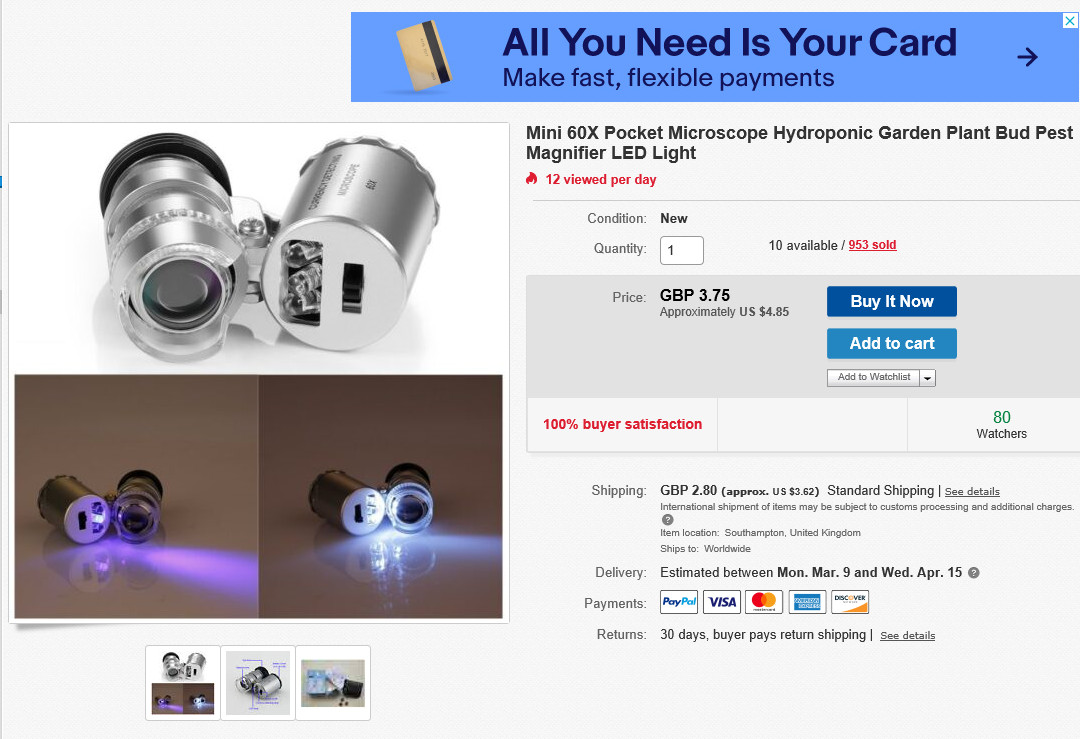Click the Mastercard payment icon
The image size is (1080, 739).
[764, 602]
